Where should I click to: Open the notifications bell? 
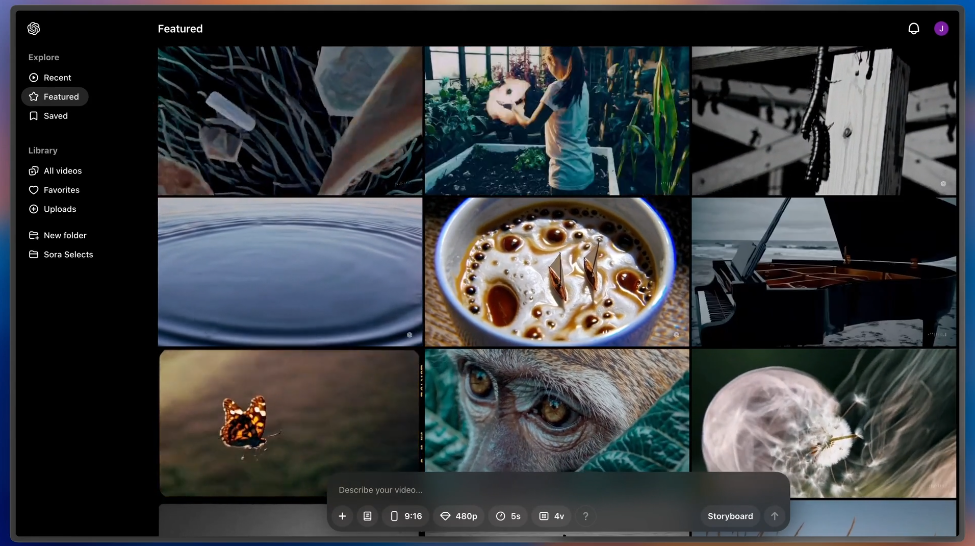[913, 29]
